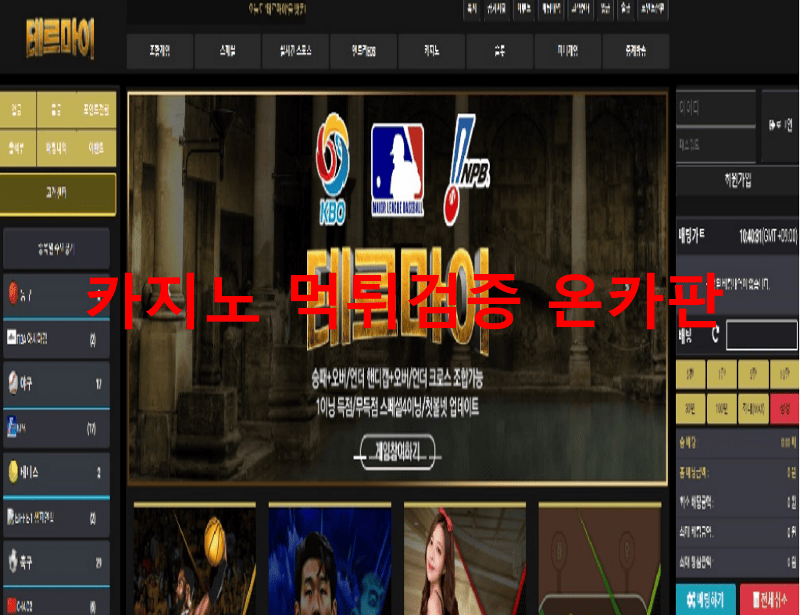This screenshot has height=615, width=800.
Task: Click the soccer ball 축구 icon
Action: [13, 562]
